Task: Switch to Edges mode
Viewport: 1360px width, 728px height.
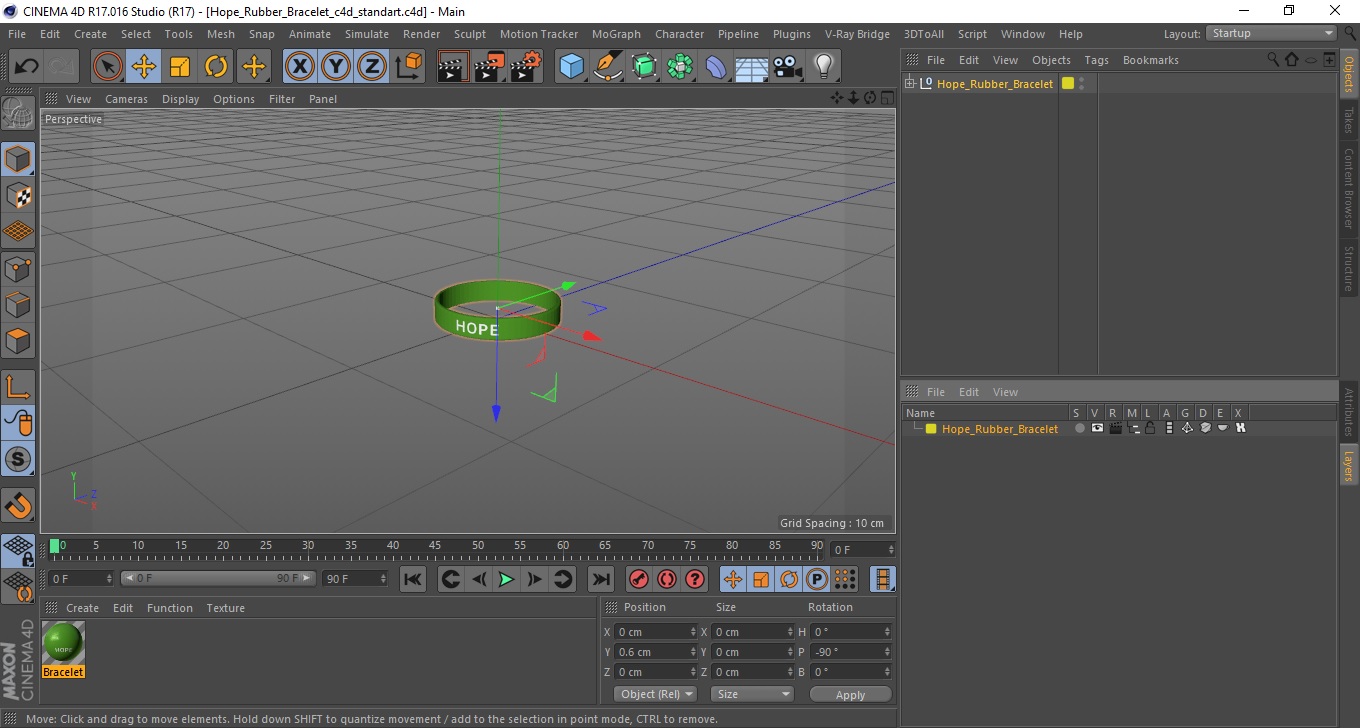Action: point(18,304)
